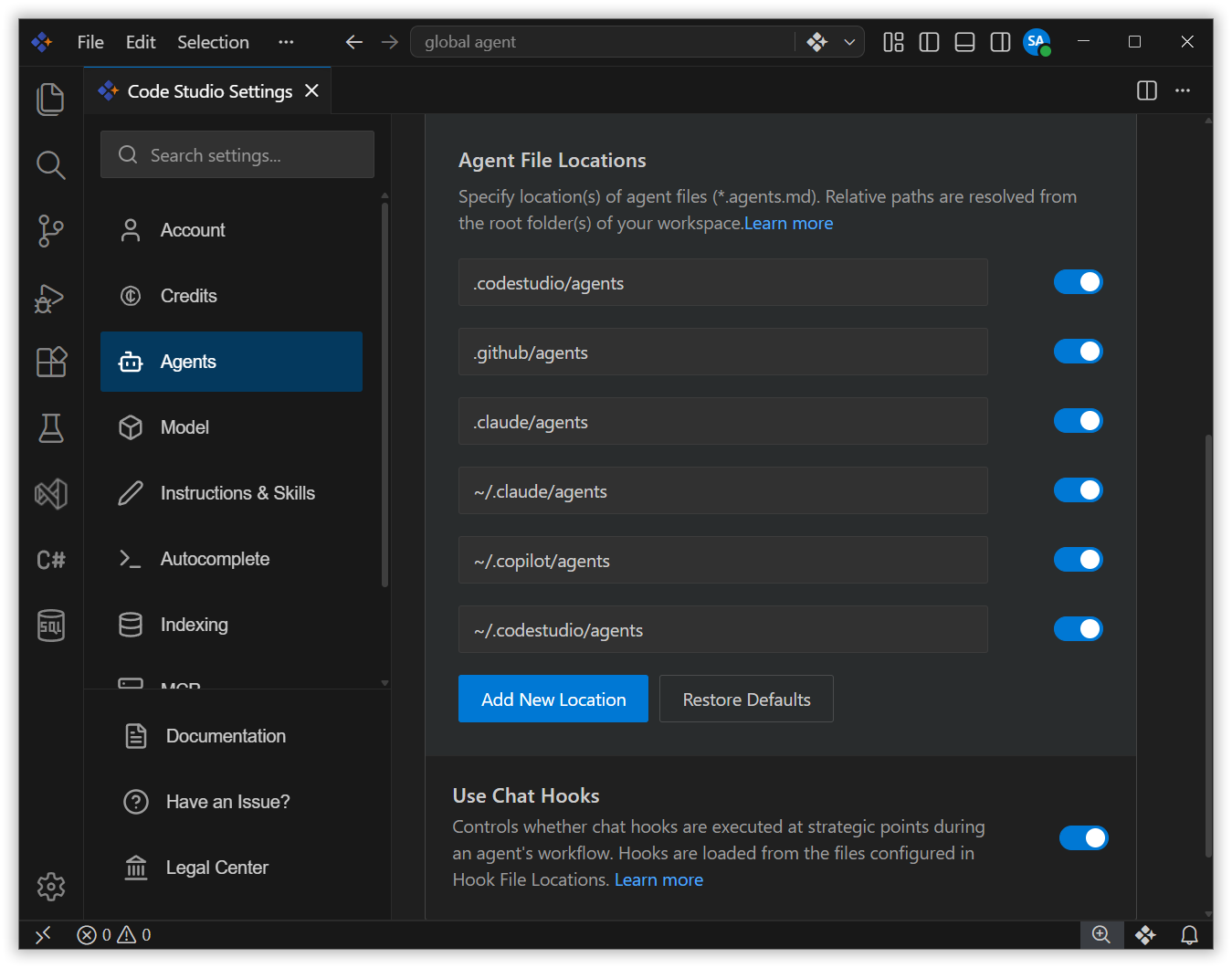
Task: Click the SA account avatar
Action: (1037, 42)
